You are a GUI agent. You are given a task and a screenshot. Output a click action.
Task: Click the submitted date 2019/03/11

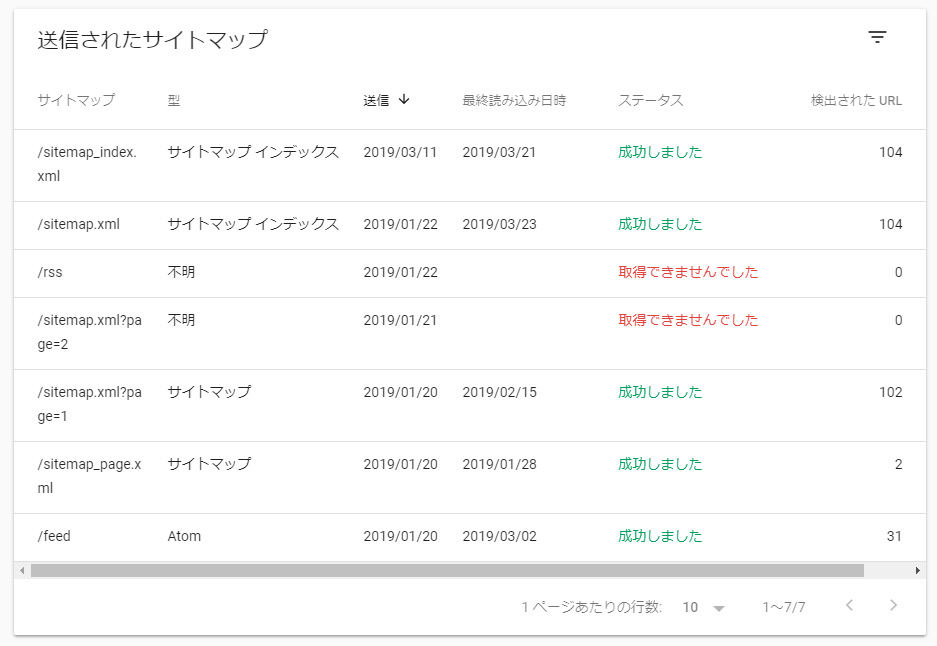tap(400, 152)
